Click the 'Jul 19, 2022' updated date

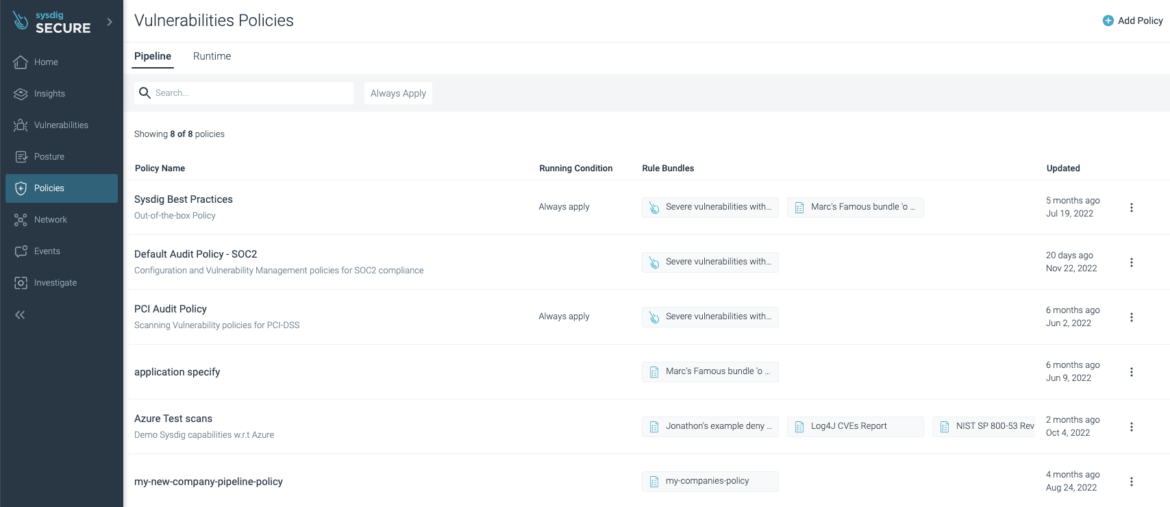coord(1069,214)
